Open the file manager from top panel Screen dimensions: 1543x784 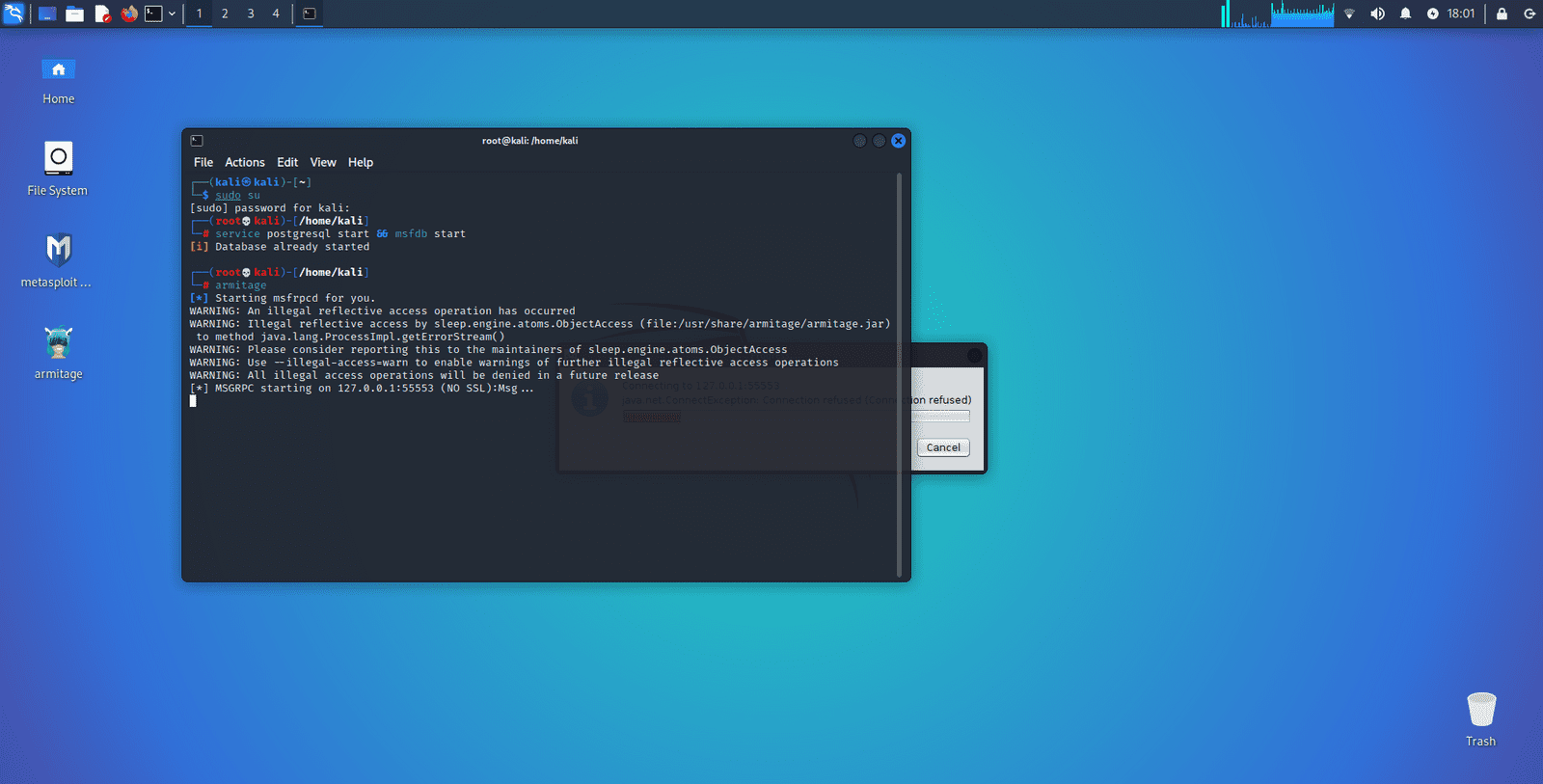click(x=74, y=14)
